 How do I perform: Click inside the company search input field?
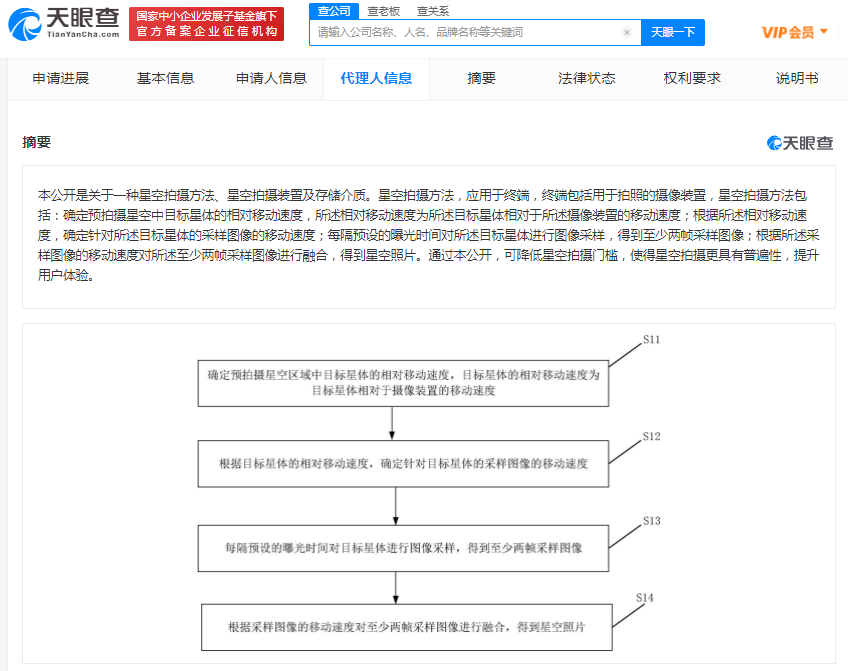(460, 32)
